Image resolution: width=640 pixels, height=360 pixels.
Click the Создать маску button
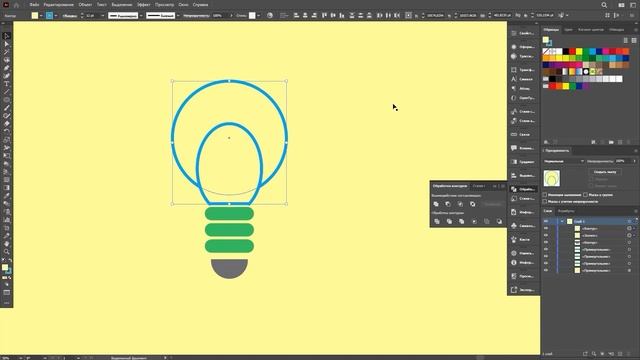605,172
